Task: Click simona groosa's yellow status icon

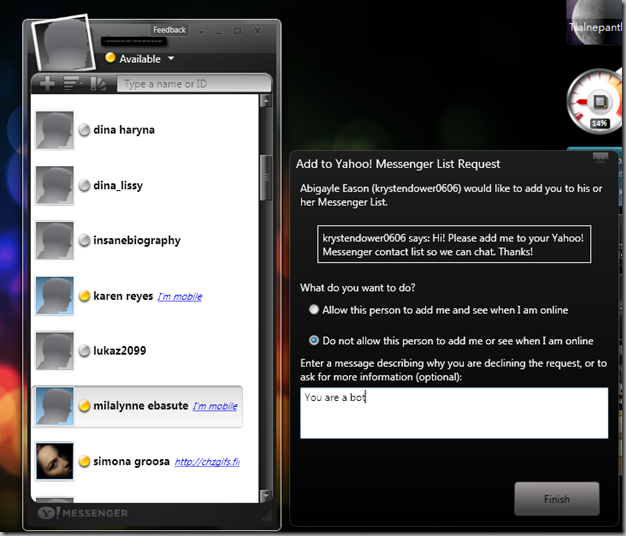Action: (x=84, y=461)
